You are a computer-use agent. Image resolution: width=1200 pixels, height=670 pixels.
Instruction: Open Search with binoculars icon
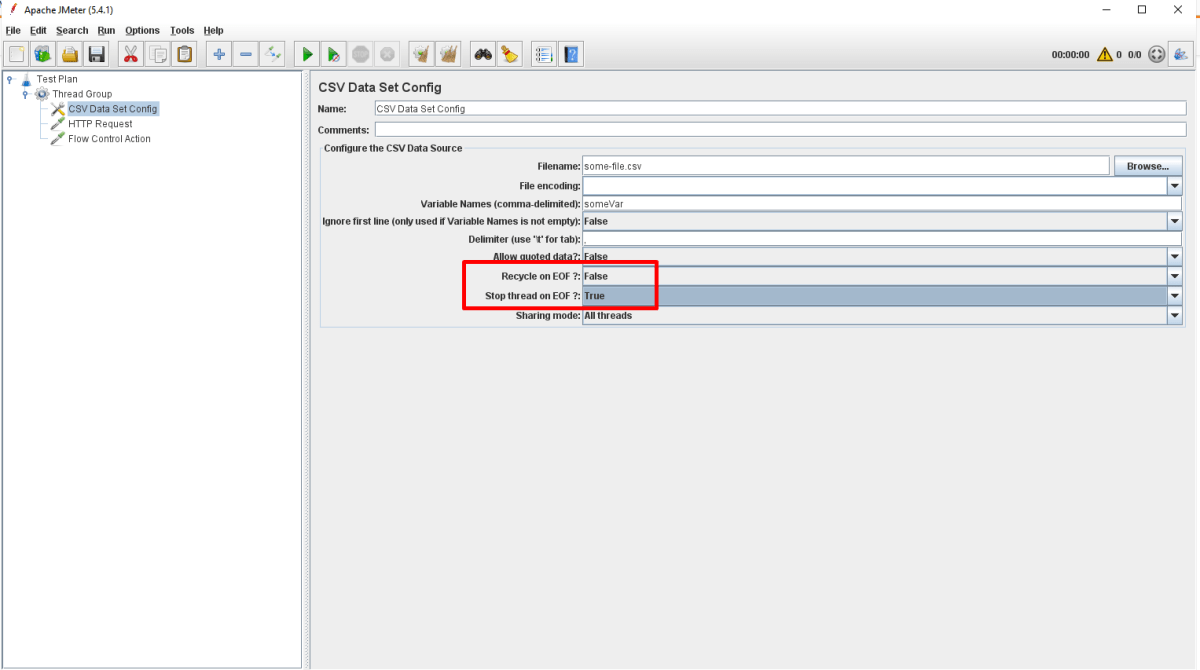click(x=483, y=54)
